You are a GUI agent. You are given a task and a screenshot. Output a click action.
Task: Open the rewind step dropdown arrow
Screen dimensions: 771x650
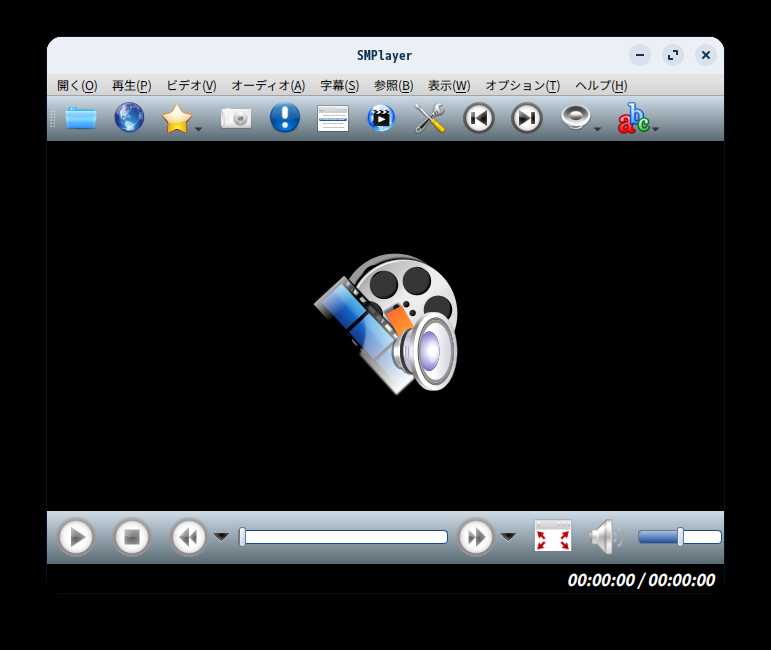click(x=221, y=536)
